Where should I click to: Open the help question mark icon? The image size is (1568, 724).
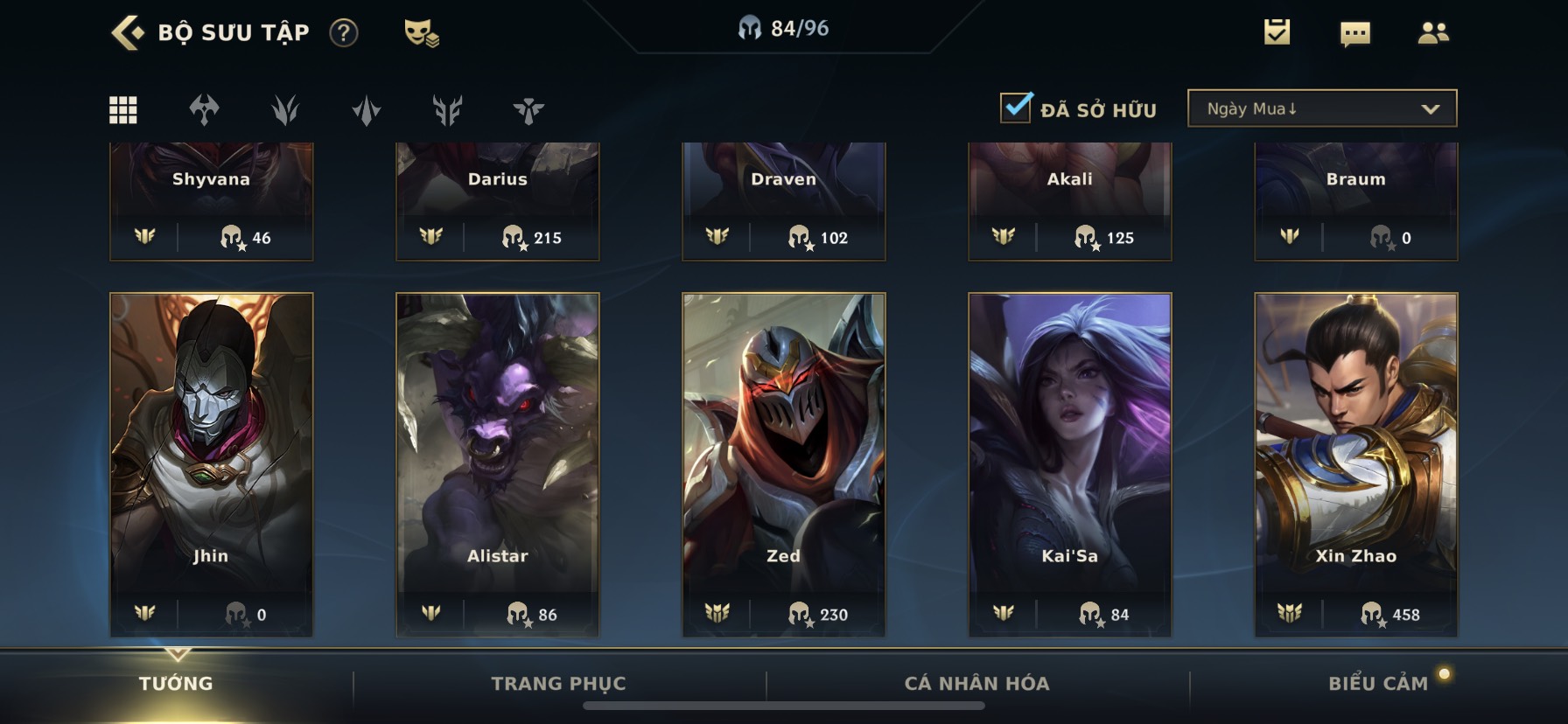tap(344, 33)
